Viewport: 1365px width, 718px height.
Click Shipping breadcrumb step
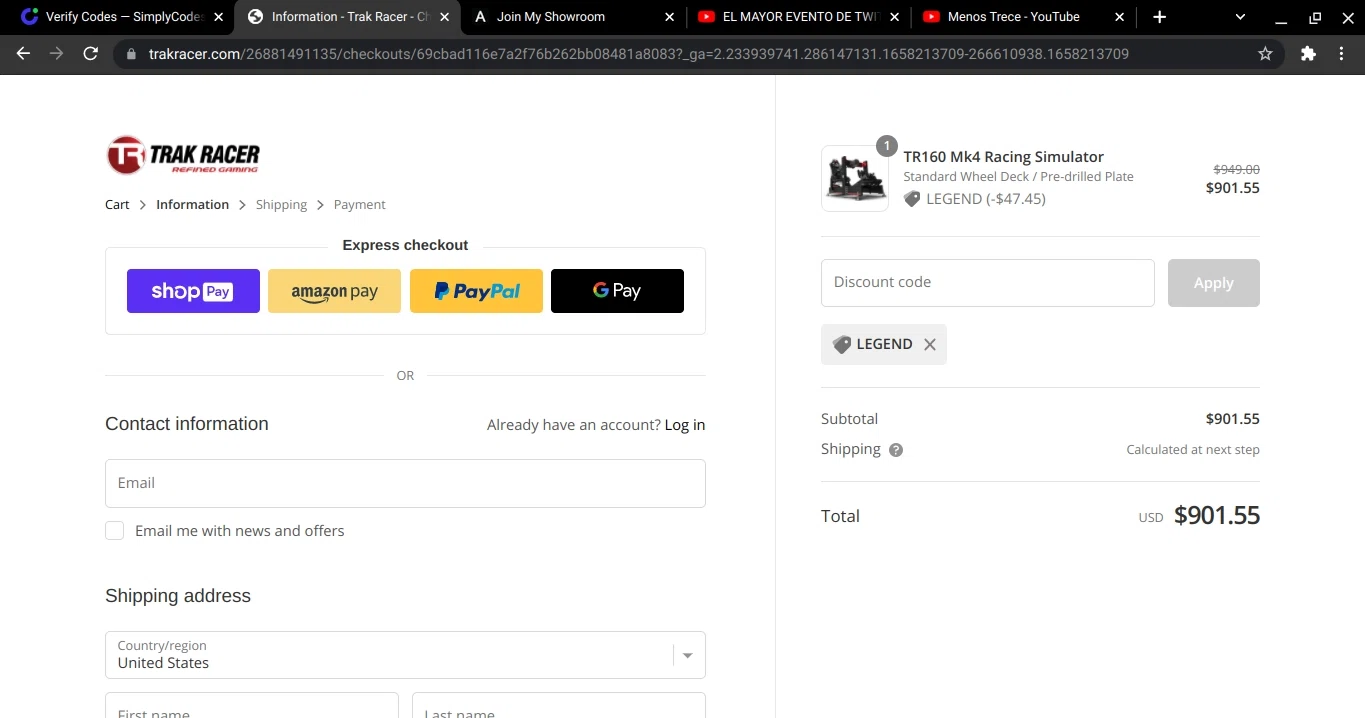(x=281, y=204)
